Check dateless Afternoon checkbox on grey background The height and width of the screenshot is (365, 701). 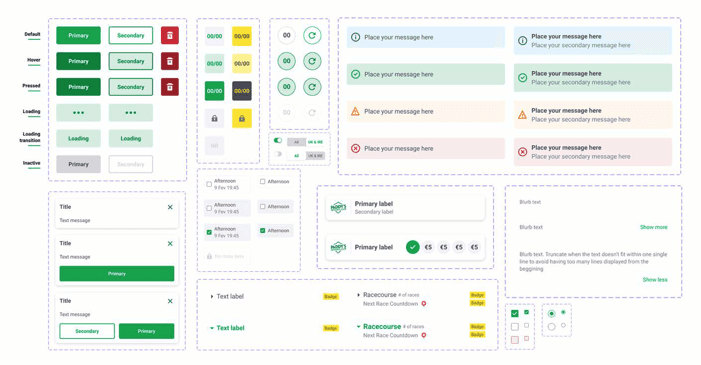pos(262,207)
